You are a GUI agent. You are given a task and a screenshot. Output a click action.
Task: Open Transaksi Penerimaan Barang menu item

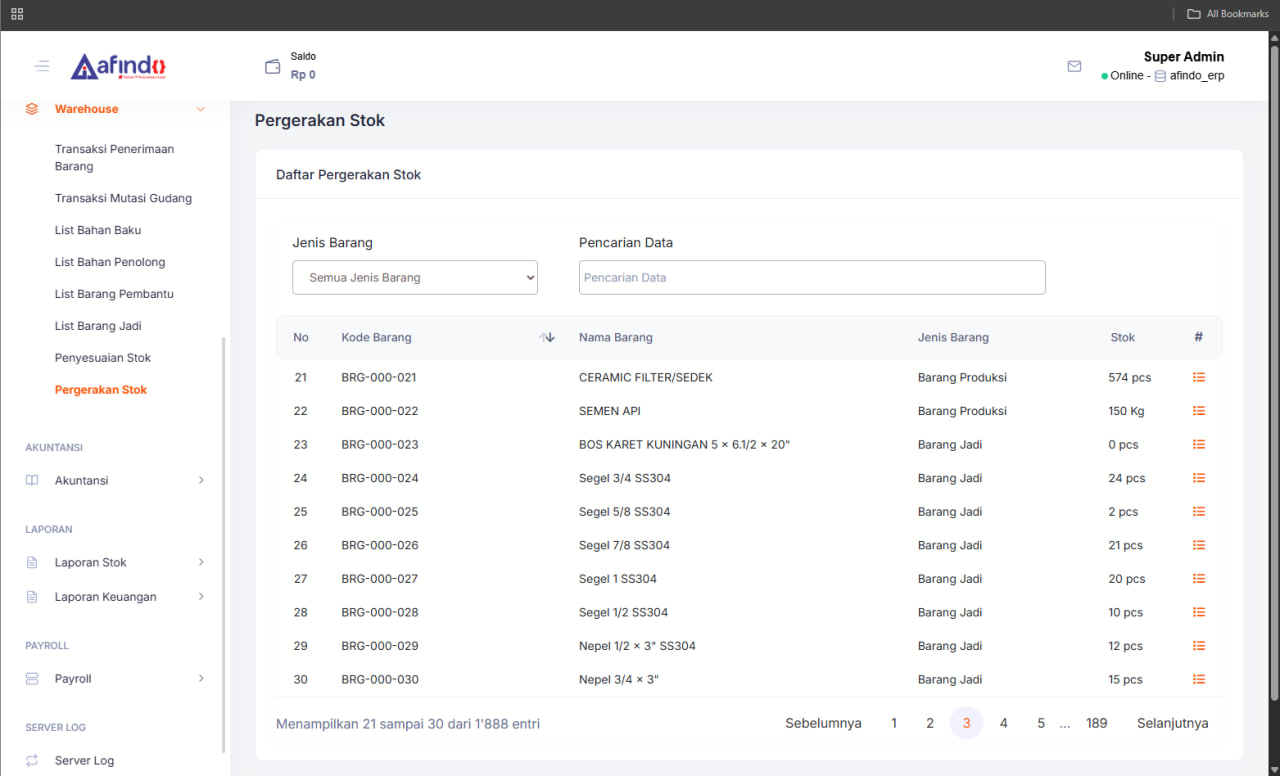click(x=114, y=158)
